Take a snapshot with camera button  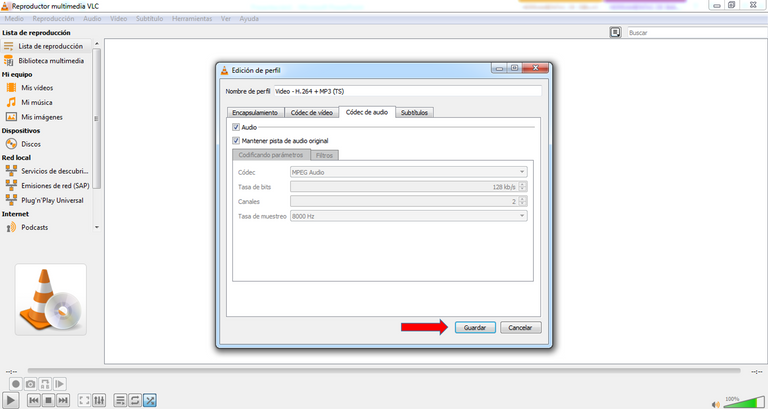(x=31, y=384)
